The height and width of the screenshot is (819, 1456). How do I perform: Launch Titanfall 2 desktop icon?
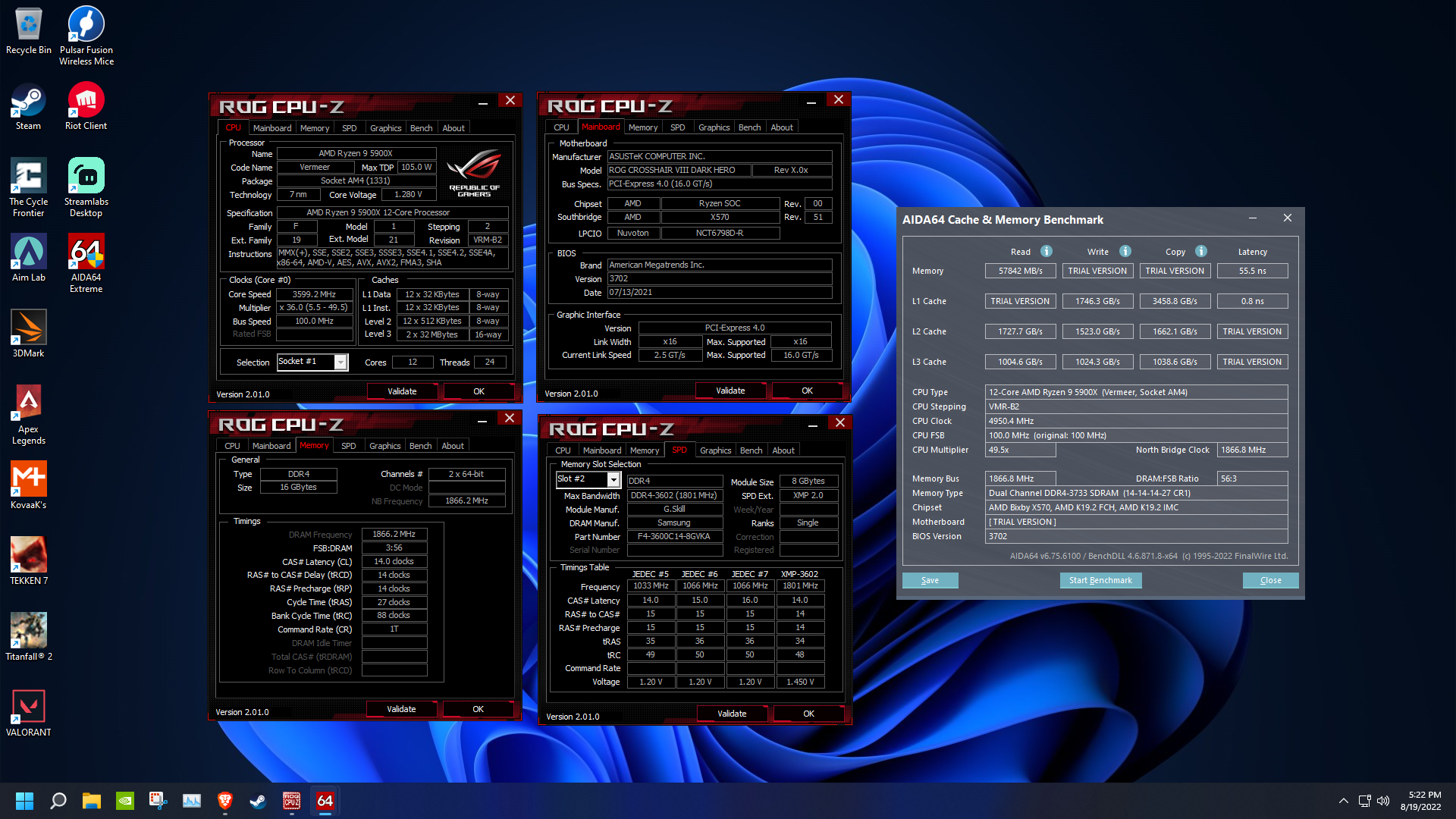click(29, 637)
